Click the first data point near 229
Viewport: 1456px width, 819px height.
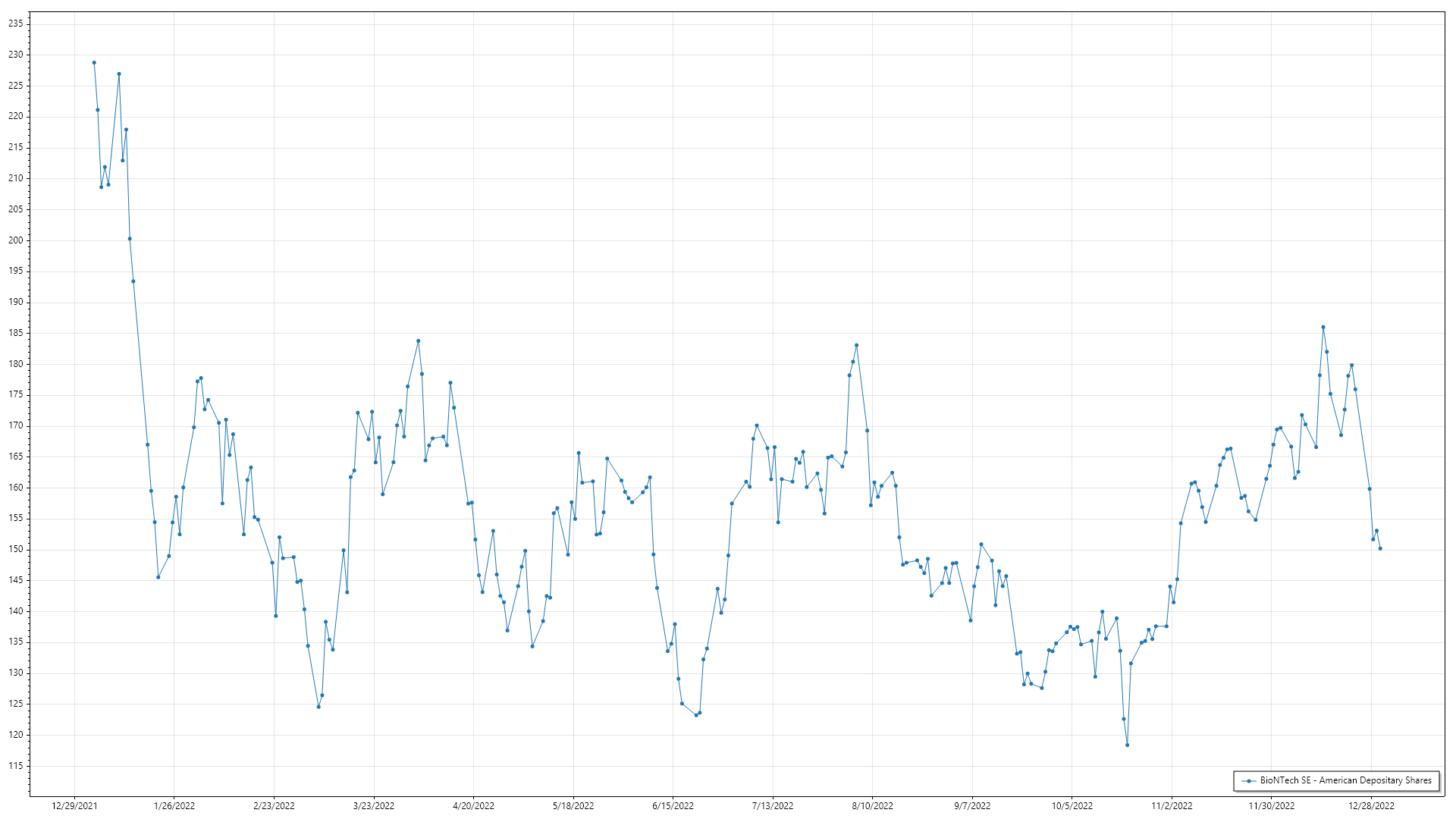pyautogui.click(x=94, y=63)
